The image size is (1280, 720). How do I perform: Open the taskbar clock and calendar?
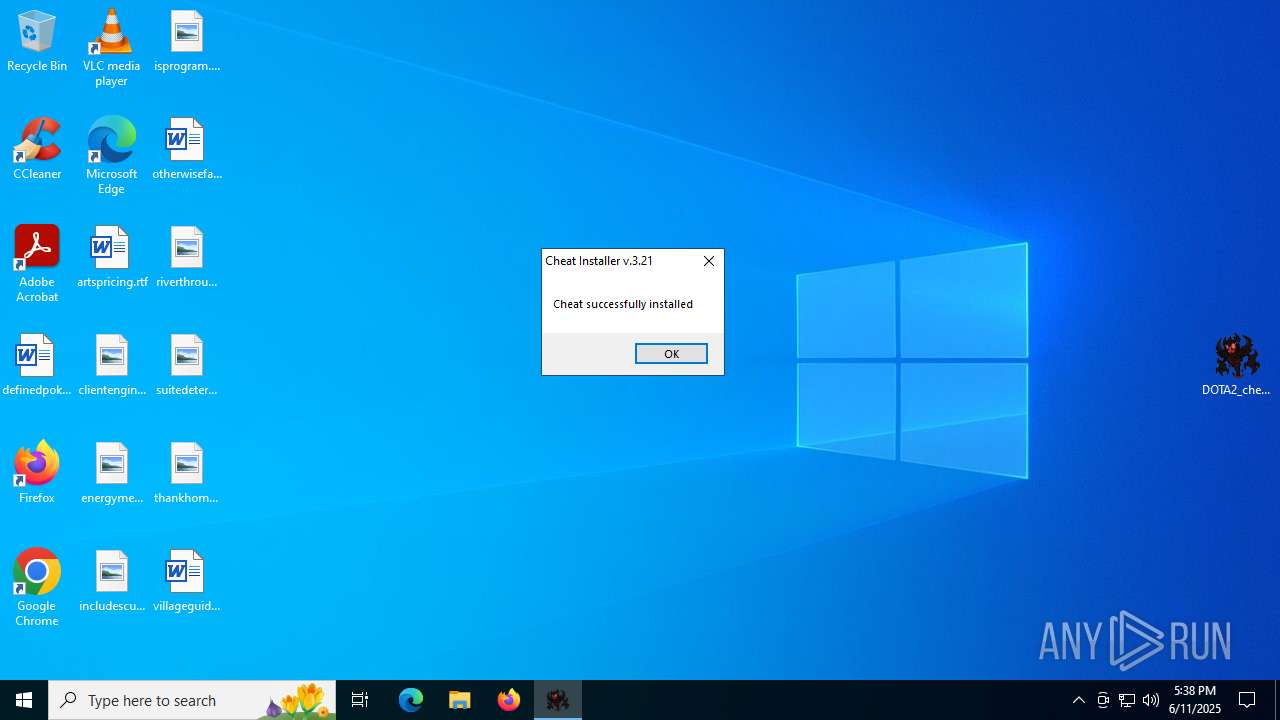[x=1195, y=700]
